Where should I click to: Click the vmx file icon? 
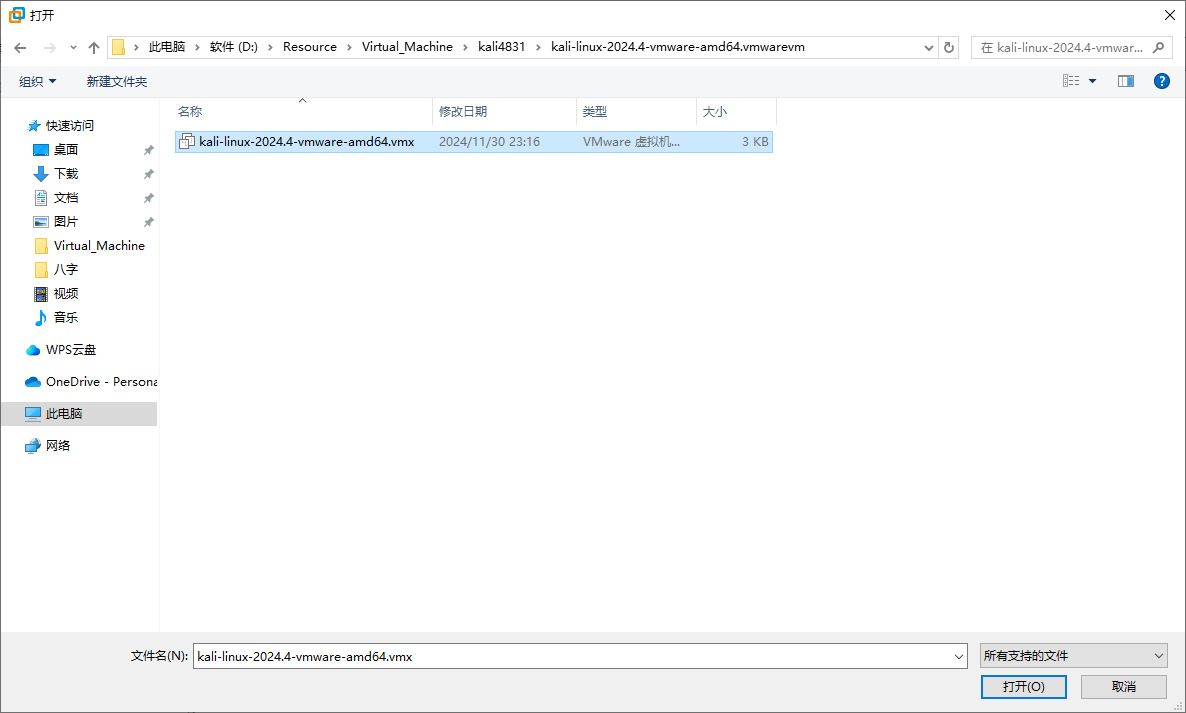pyautogui.click(x=186, y=141)
